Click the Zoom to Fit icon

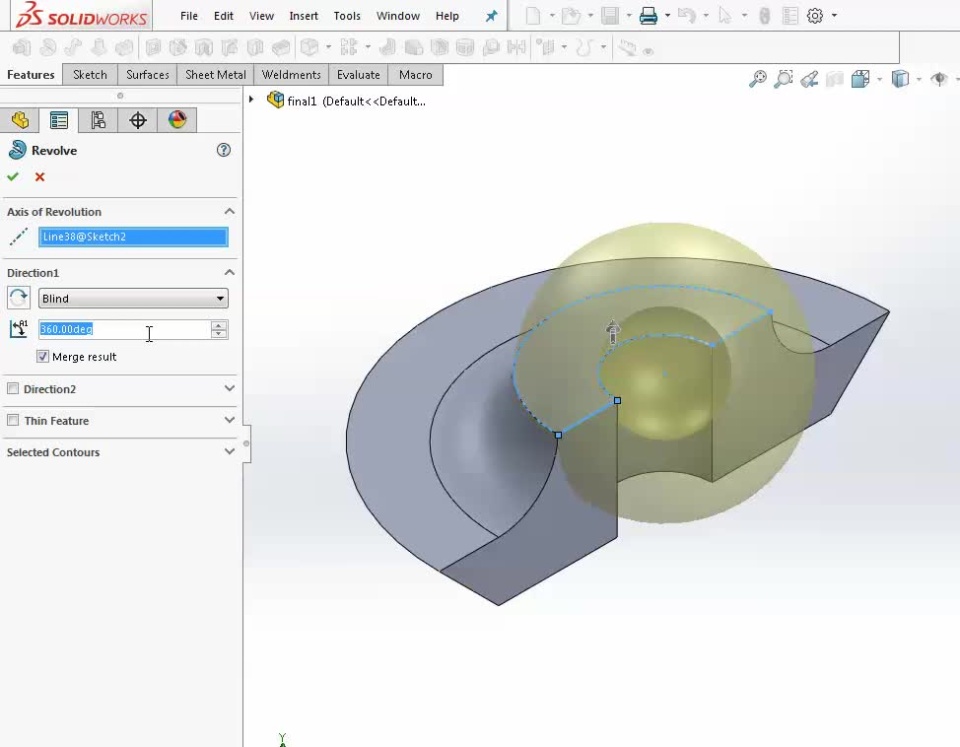[x=758, y=79]
